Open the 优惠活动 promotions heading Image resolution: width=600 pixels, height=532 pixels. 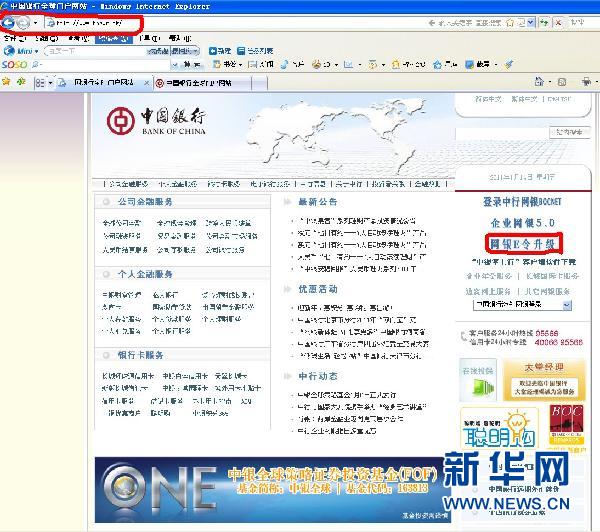pos(318,289)
